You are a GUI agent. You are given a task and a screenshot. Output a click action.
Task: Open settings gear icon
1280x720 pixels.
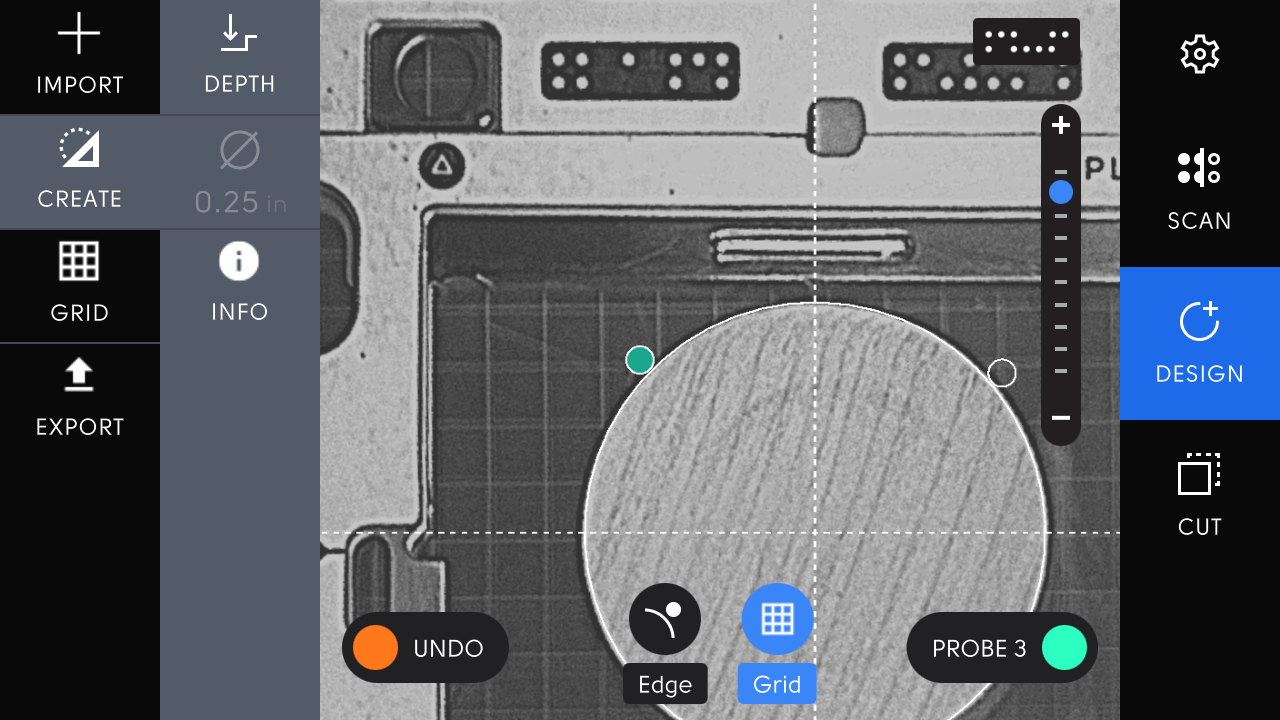tap(1199, 54)
